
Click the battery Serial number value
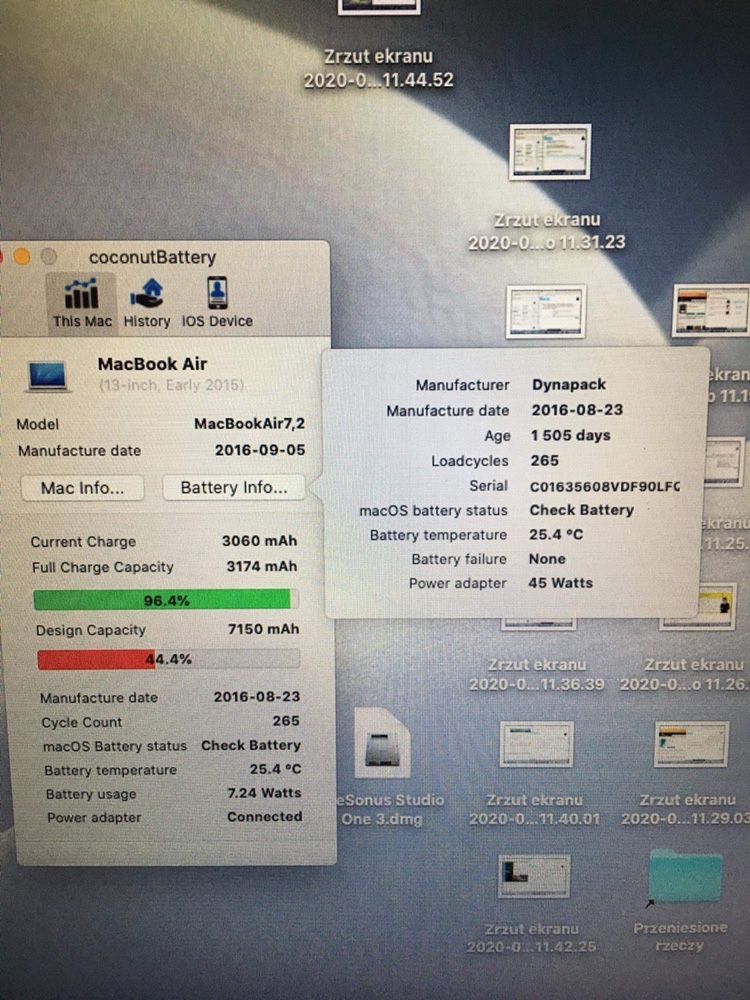605,486
